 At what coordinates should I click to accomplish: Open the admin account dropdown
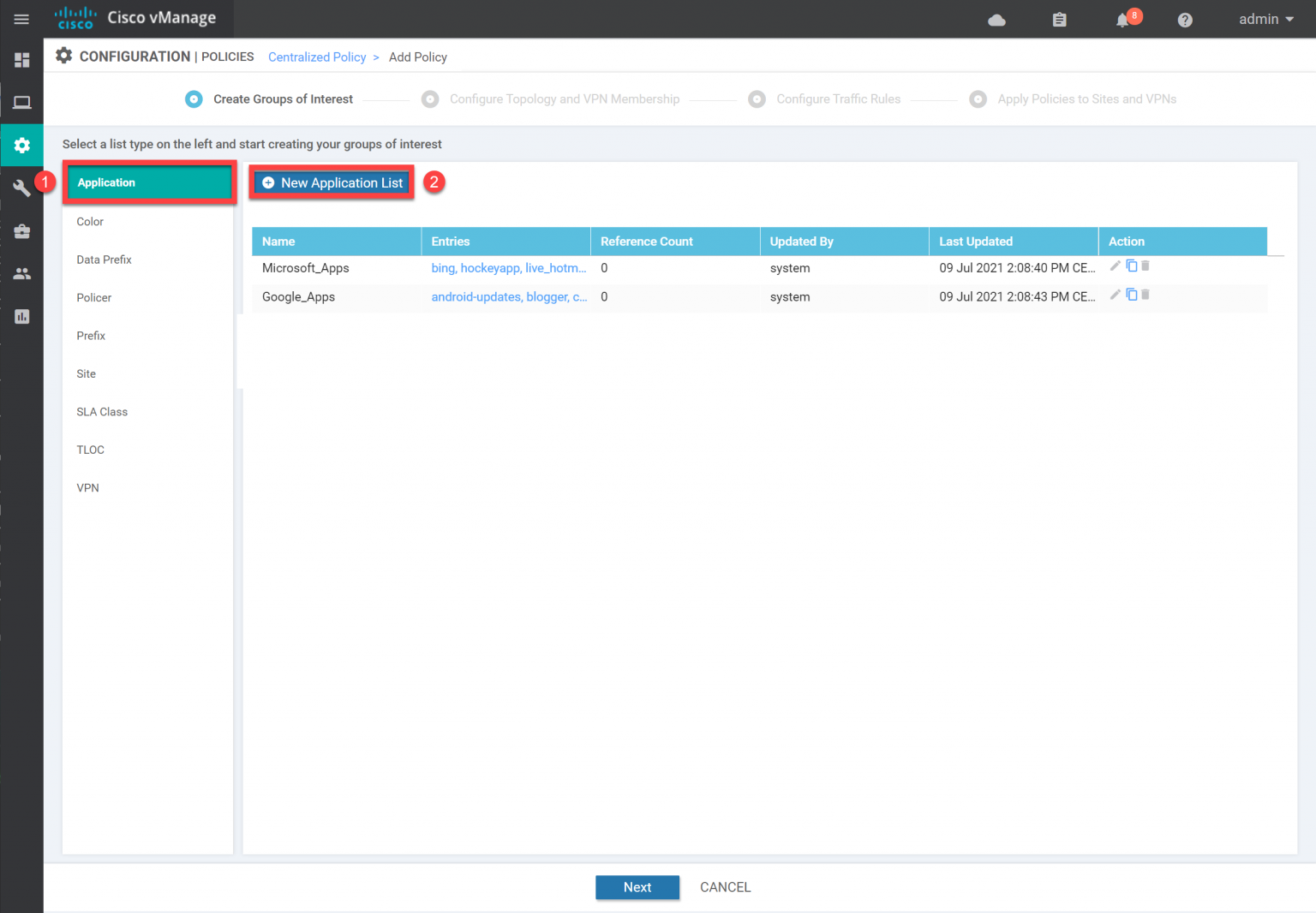pyautogui.click(x=1265, y=19)
